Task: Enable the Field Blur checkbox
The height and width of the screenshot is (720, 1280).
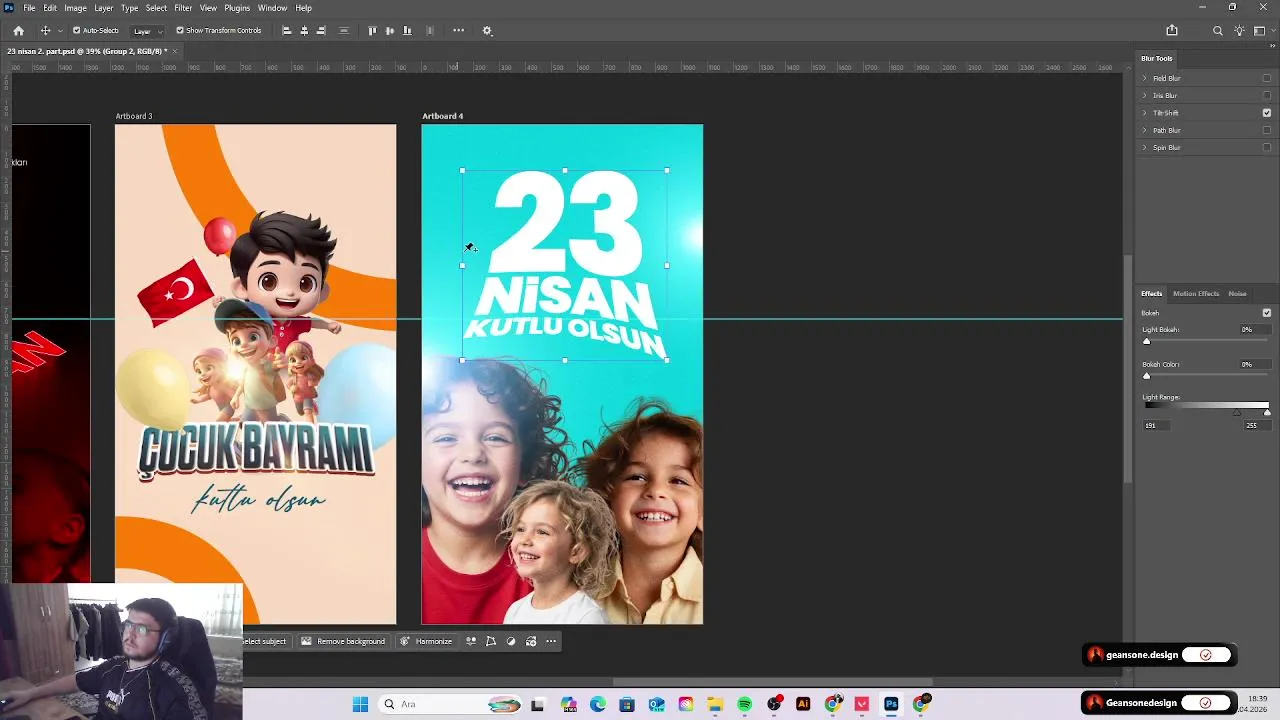Action: (x=1266, y=79)
